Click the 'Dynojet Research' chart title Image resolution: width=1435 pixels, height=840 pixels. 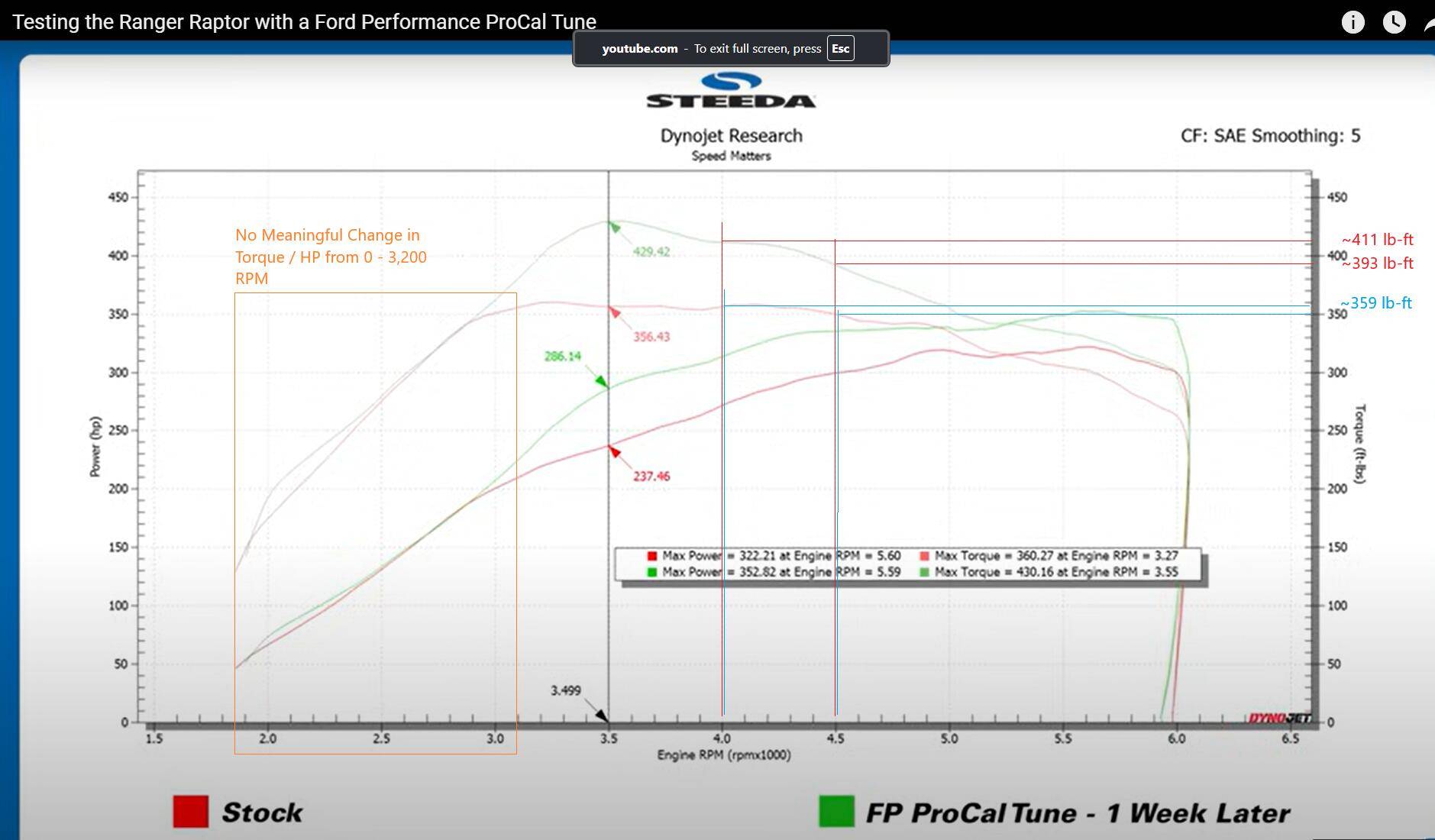pyautogui.click(x=731, y=136)
